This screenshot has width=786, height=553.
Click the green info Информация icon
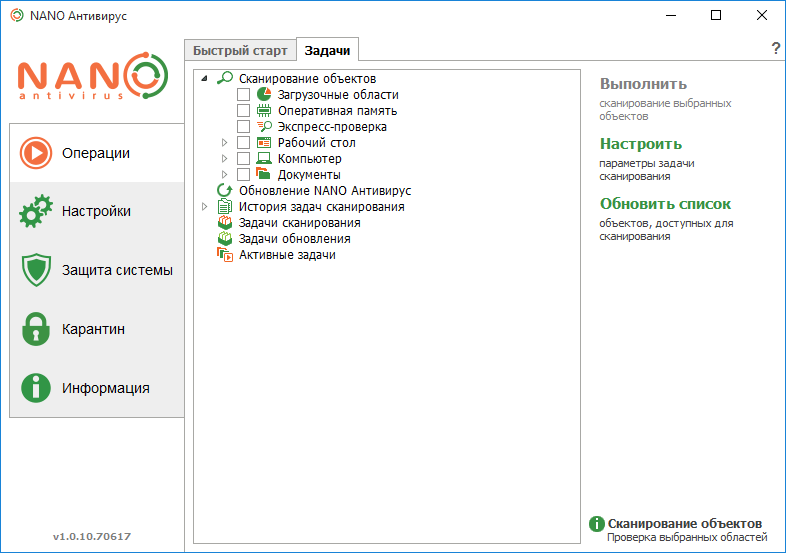pos(36,388)
